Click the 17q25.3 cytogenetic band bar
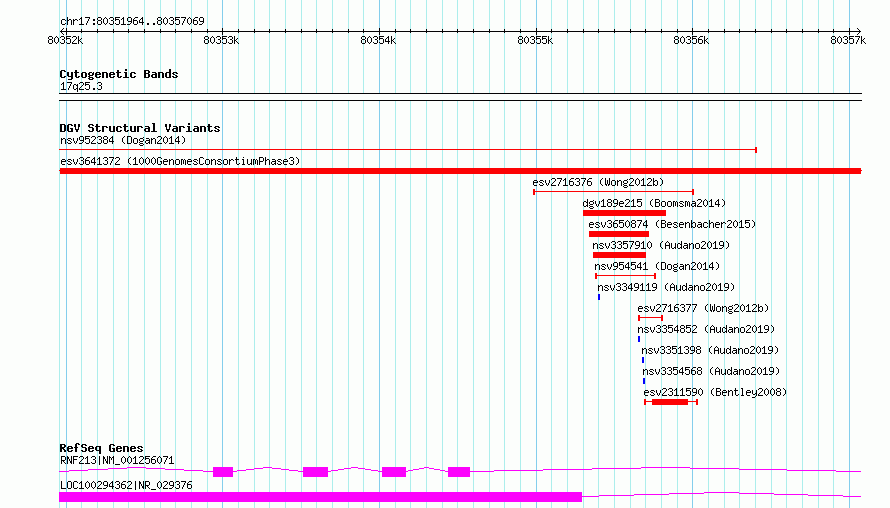The image size is (890, 508). point(460,97)
